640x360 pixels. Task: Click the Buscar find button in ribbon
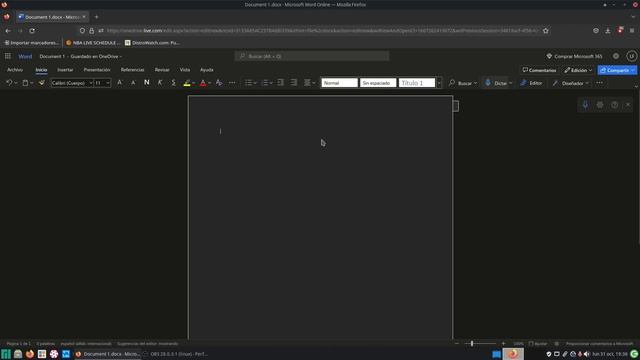[463, 83]
